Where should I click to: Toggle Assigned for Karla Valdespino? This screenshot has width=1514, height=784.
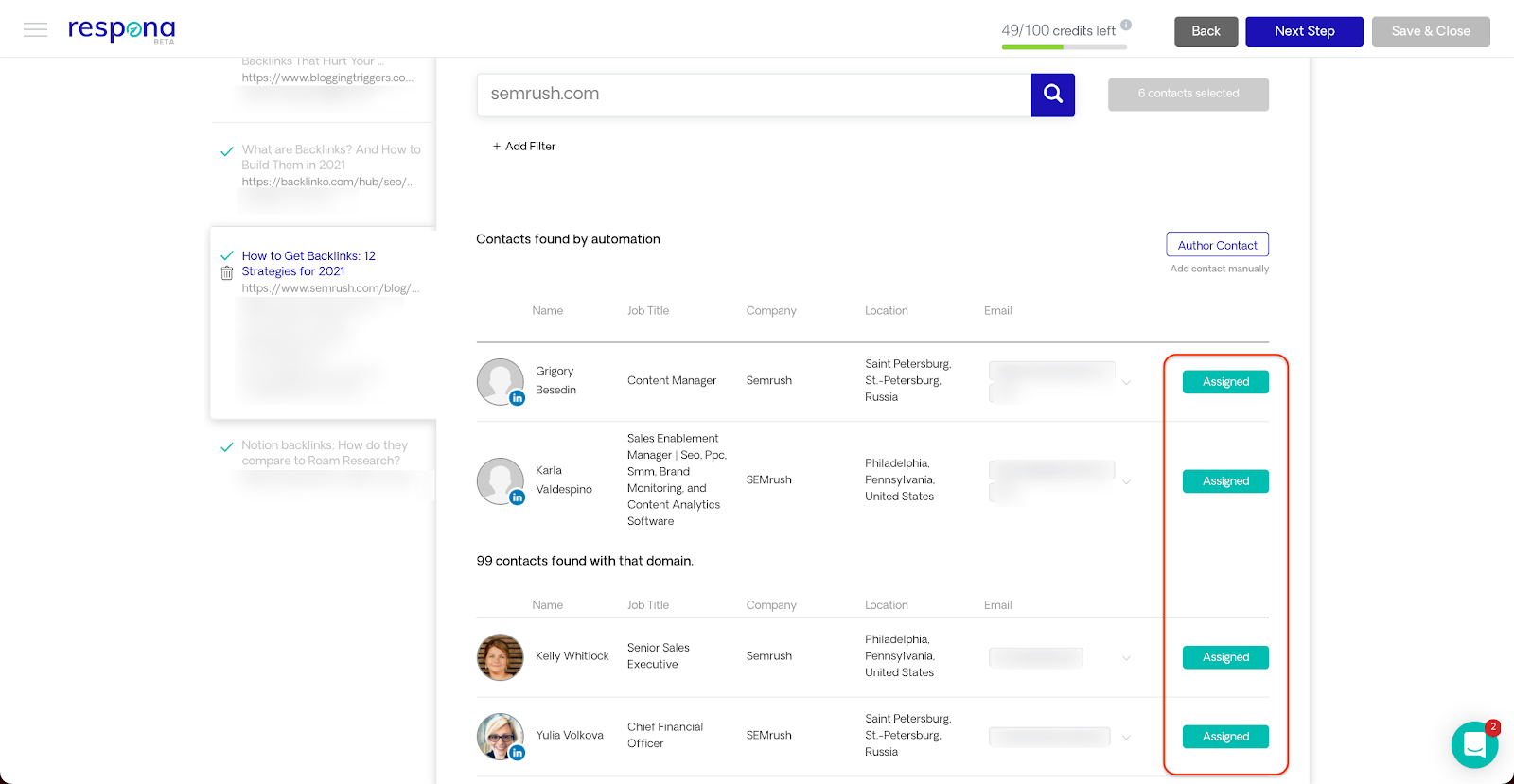pos(1225,481)
